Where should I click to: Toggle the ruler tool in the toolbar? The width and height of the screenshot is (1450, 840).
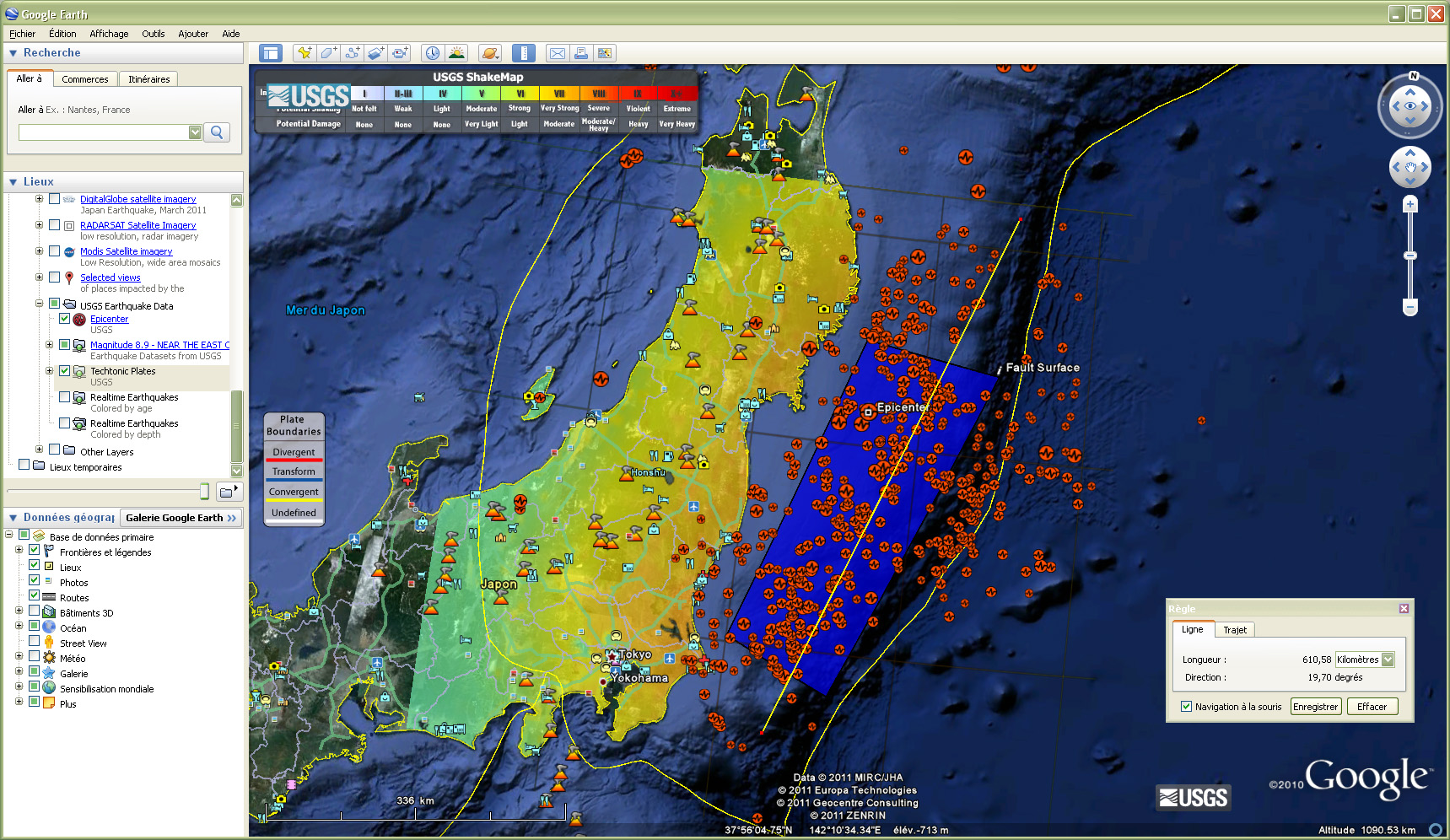click(x=524, y=53)
